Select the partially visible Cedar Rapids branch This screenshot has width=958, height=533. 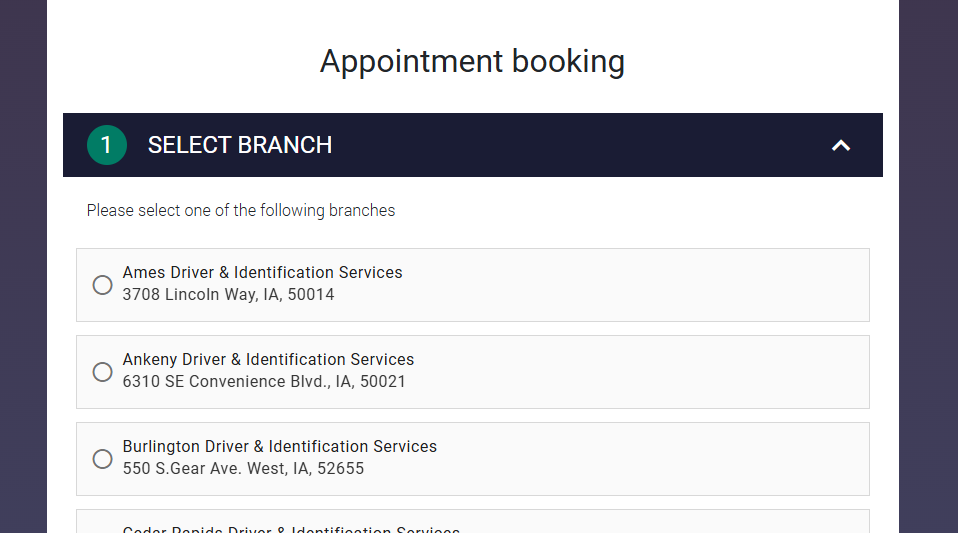473,522
